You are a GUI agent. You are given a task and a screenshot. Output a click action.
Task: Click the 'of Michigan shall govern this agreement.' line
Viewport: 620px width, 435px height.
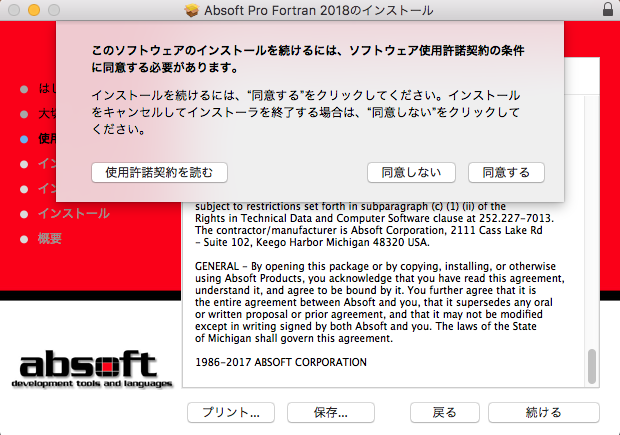pyautogui.click(x=294, y=339)
